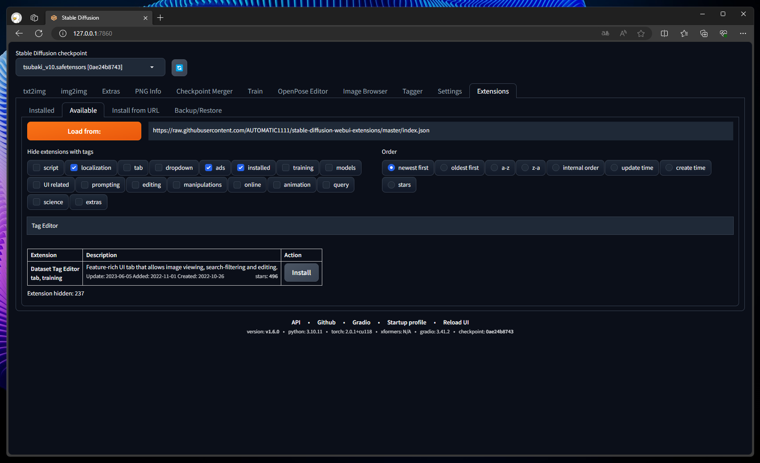
Task: Open the Startup profile footer link
Action: pyautogui.click(x=407, y=322)
